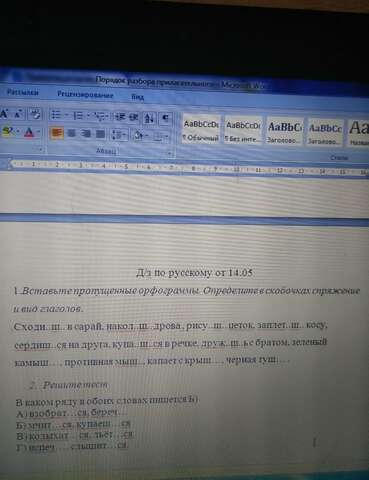The height and width of the screenshot is (480, 369).
Task: Toggle the Show paragraph marks button
Action: (x=165, y=118)
